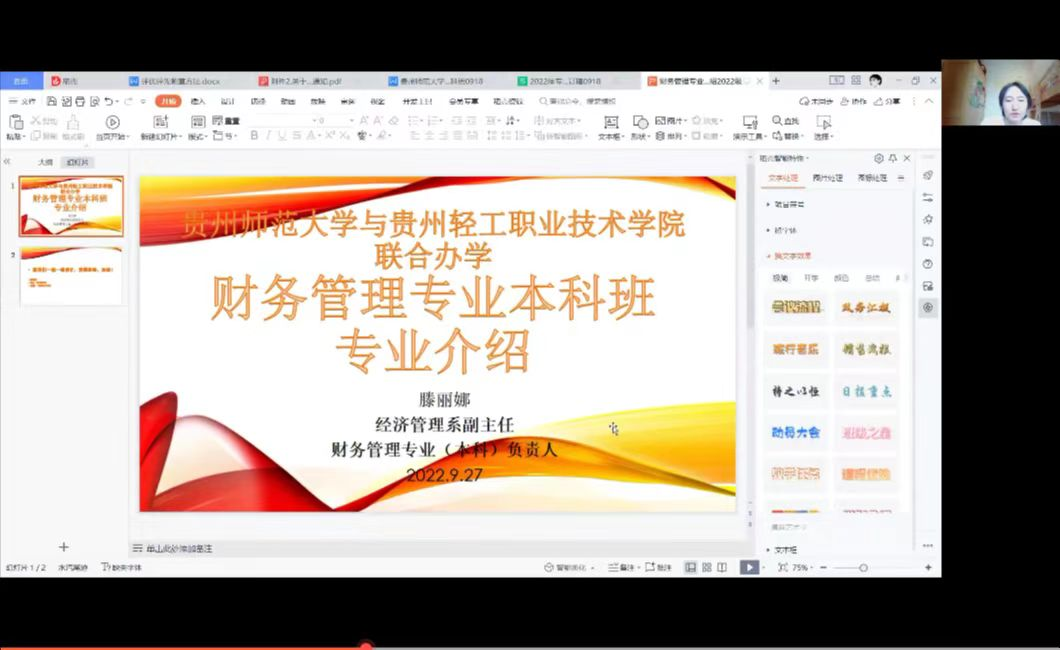Image resolution: width=1060 pixels, height=650 pixels.
Task: Open the Design ribbon tab
Action: [228, 101]
